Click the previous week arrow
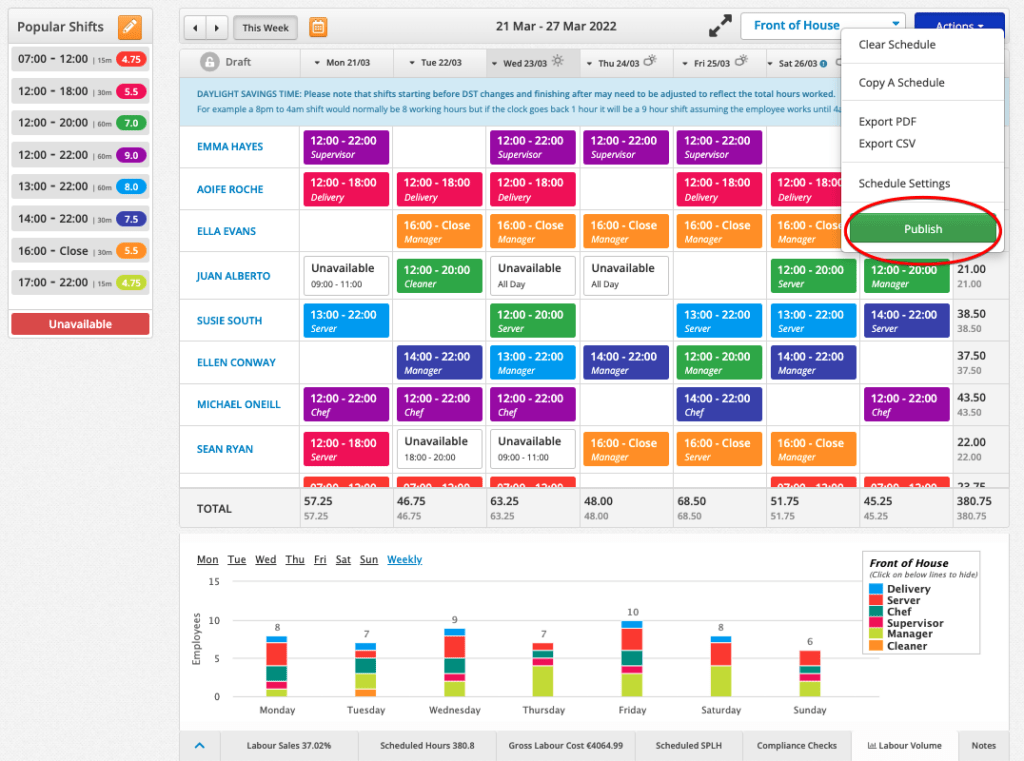The image size is (1024, 761). click(x=195, y=27)
